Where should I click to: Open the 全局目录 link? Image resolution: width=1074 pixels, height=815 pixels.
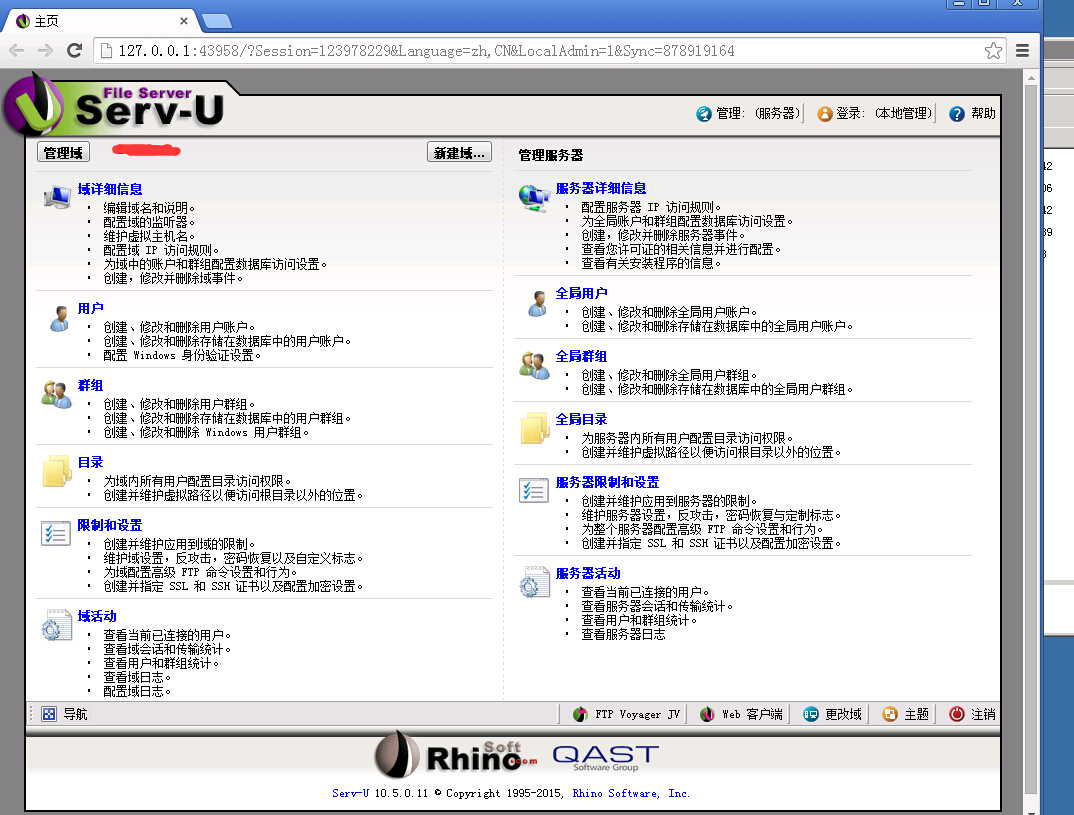click(x=582, y=419)
